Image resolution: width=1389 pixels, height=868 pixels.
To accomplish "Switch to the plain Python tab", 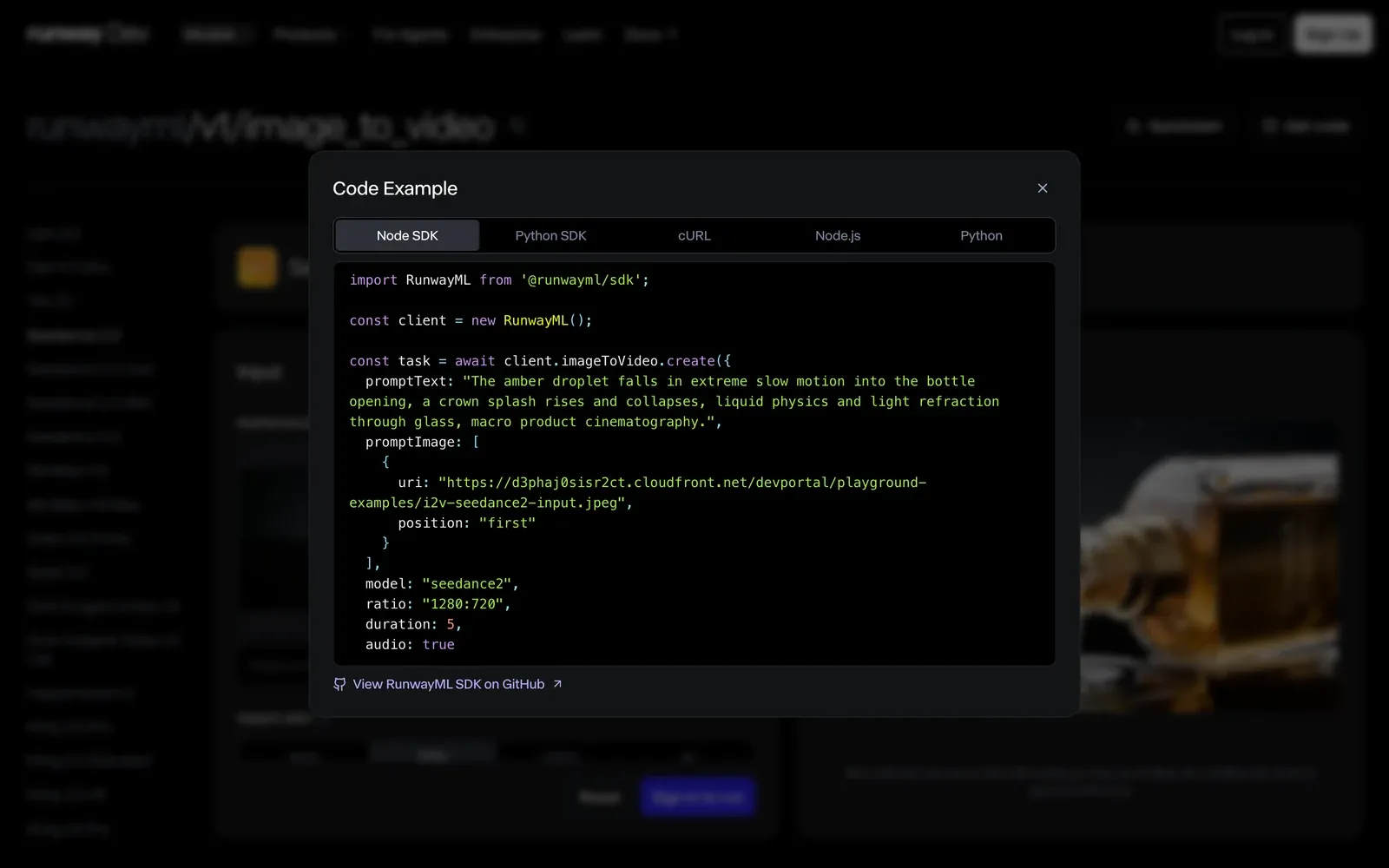I will pos(981,235).
